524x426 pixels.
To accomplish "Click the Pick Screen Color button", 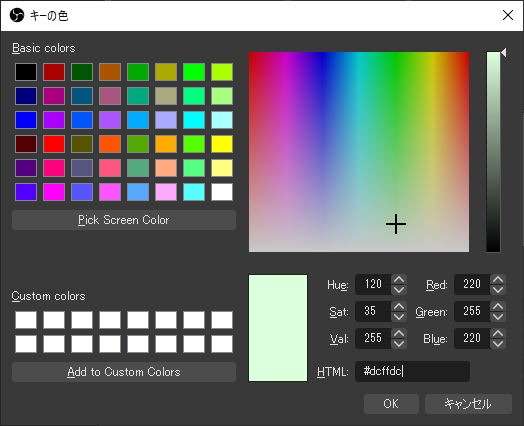I will point(124,220).
